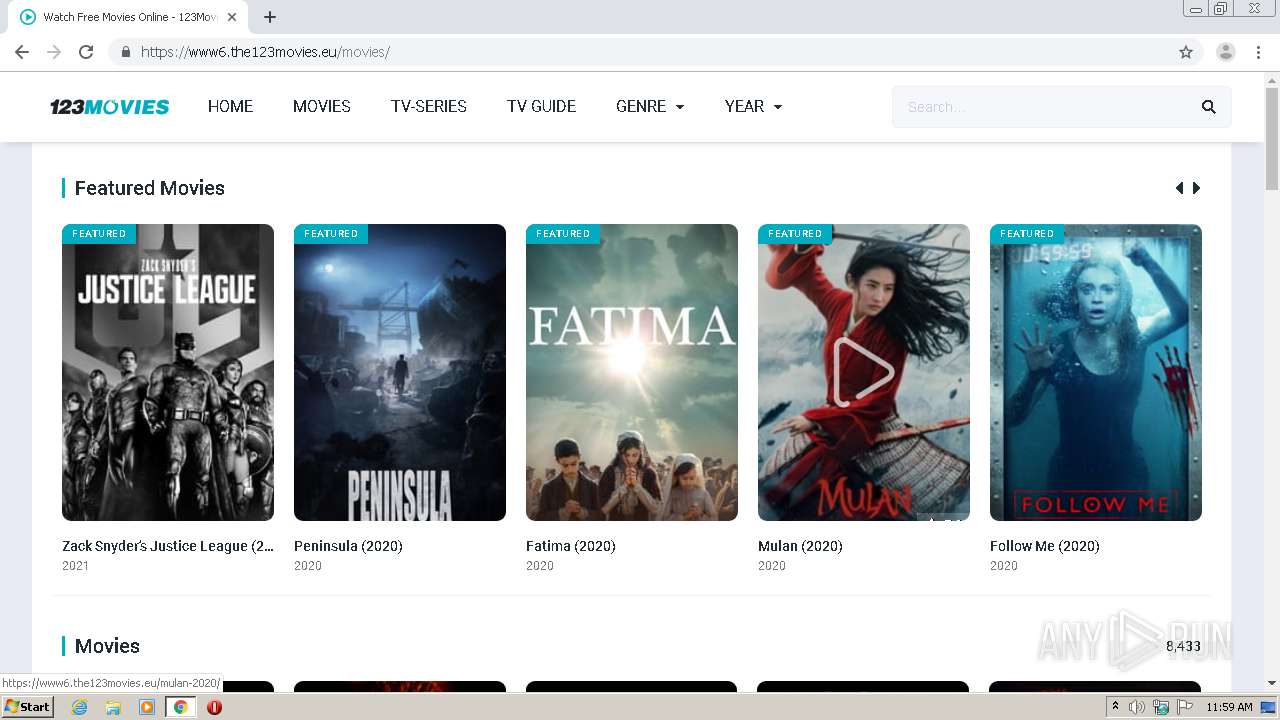Viewport: 1280px width, 720px height.
Task: Open the Opera taskbar icon
Action: tap(214, 707)
